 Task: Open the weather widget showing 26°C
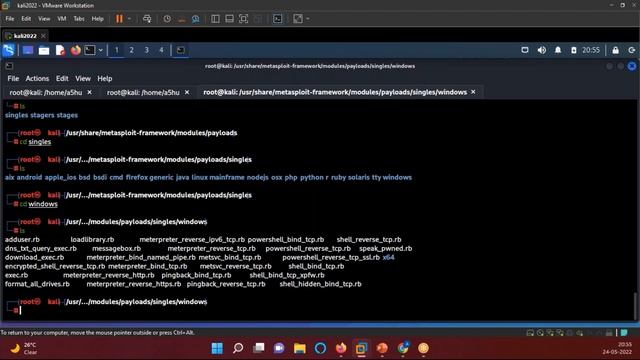(x=23, y=348)
